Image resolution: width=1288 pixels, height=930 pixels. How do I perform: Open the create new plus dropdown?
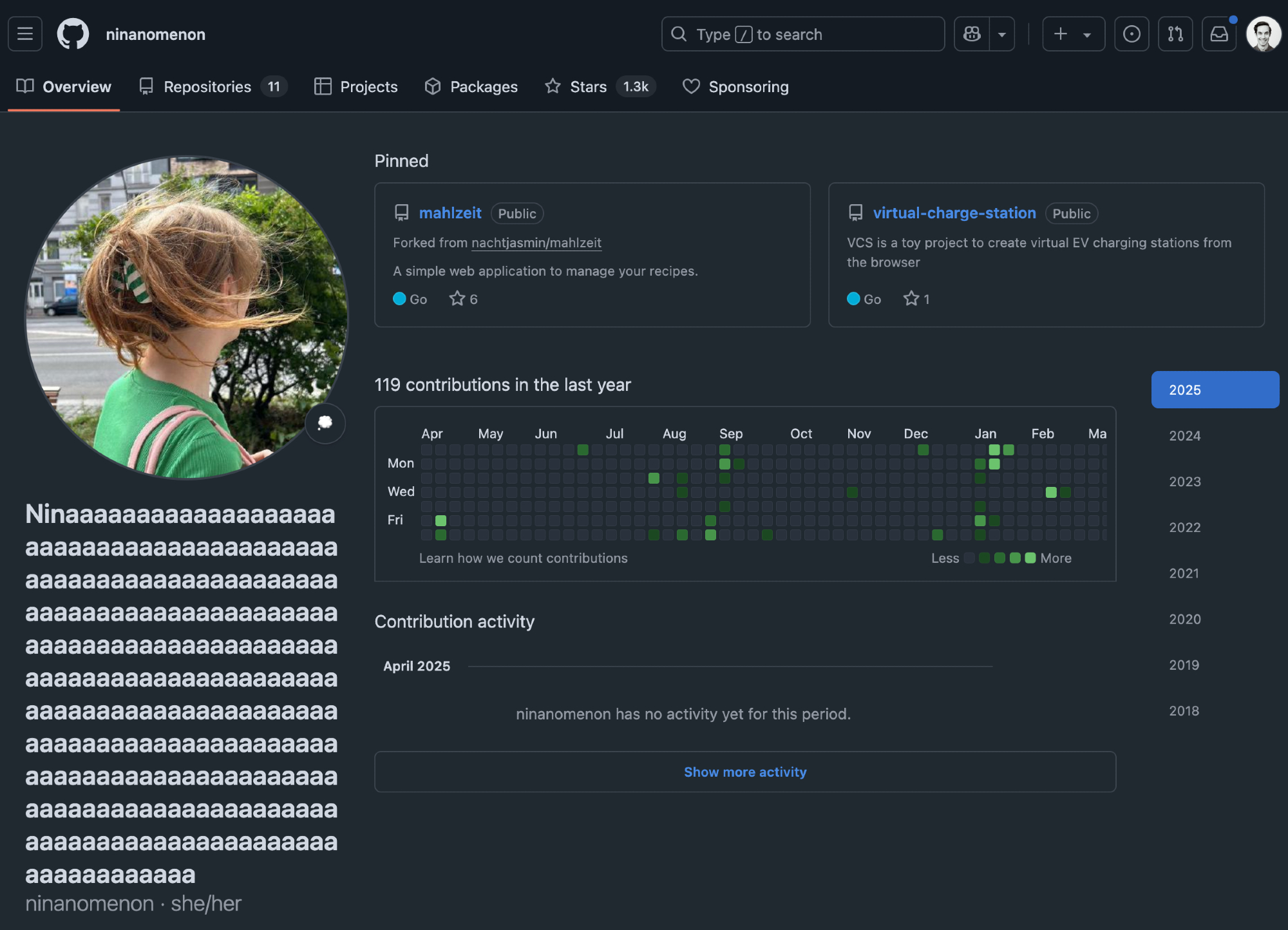[x=1073, y=33]
